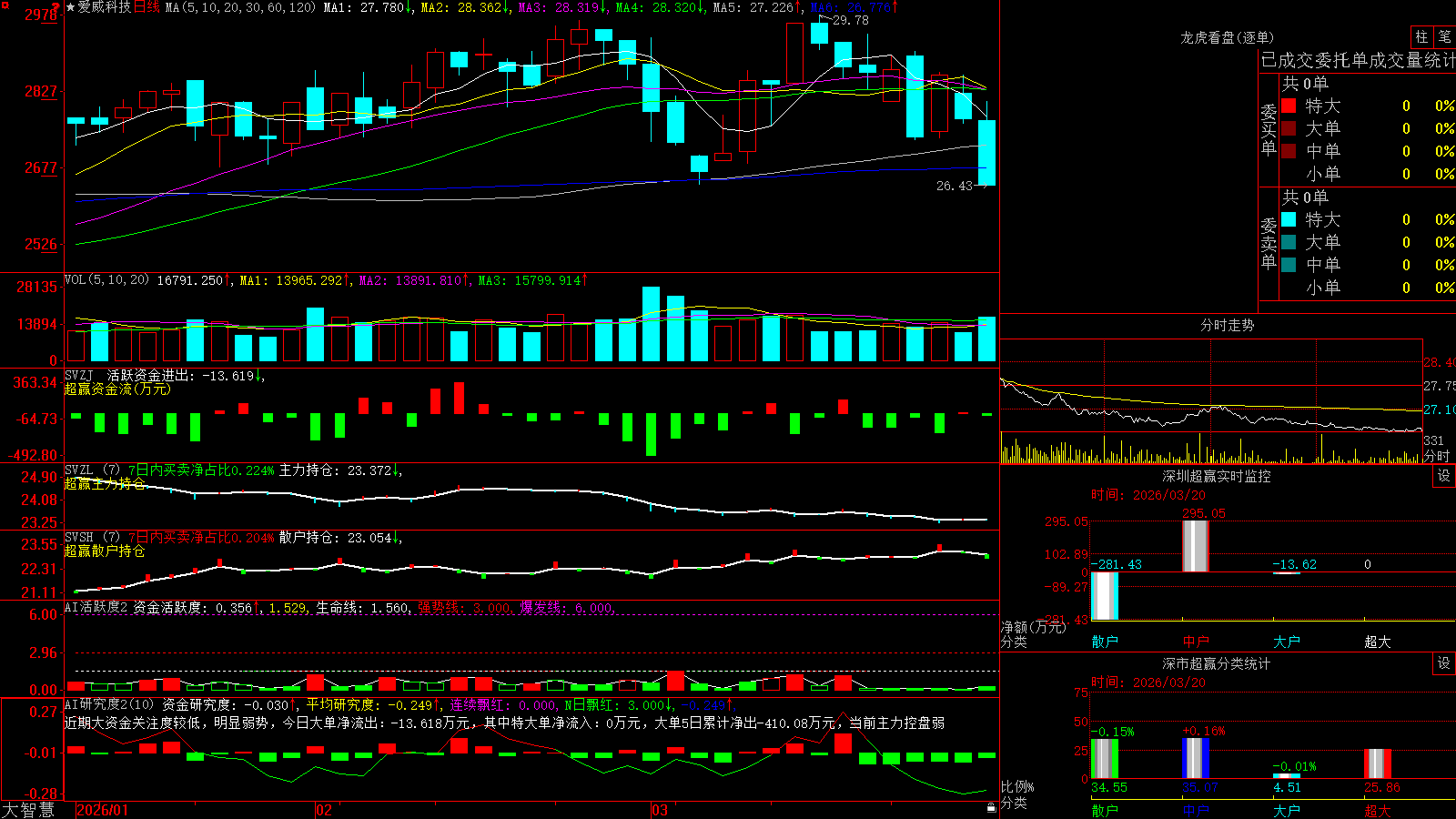Click the small red square icon in the top-left corner
This screenshot has width=1456, height=819.
(5, 5)
